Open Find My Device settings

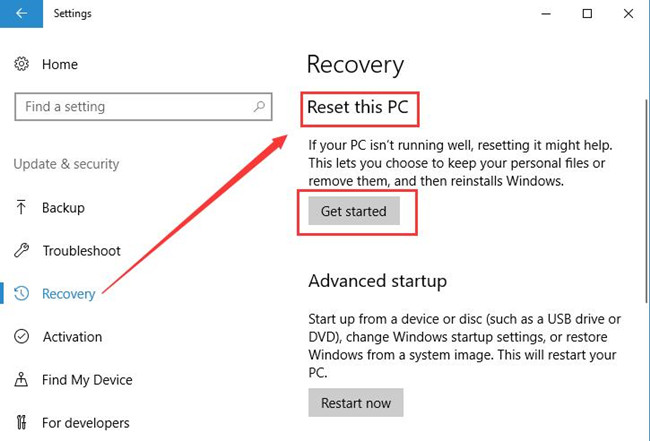[x=87, y=380]
